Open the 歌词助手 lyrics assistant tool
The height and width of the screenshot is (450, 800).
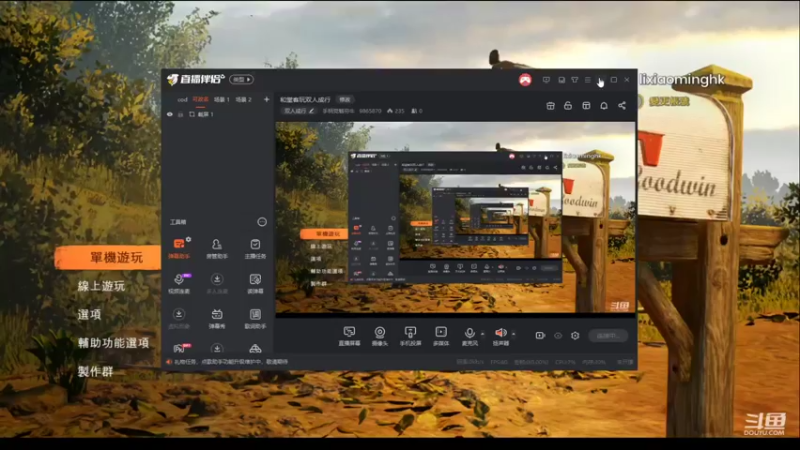(x=255, y=317)
